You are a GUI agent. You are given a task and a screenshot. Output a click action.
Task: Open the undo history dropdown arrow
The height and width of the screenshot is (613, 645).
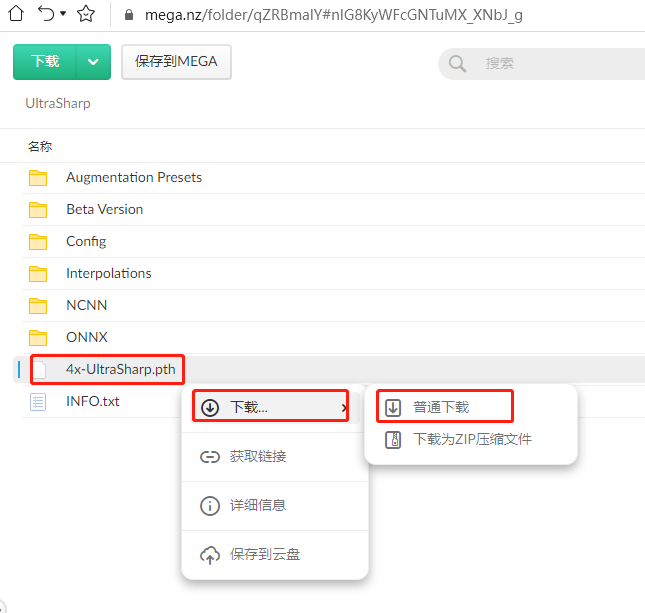(x=63, y=14)
